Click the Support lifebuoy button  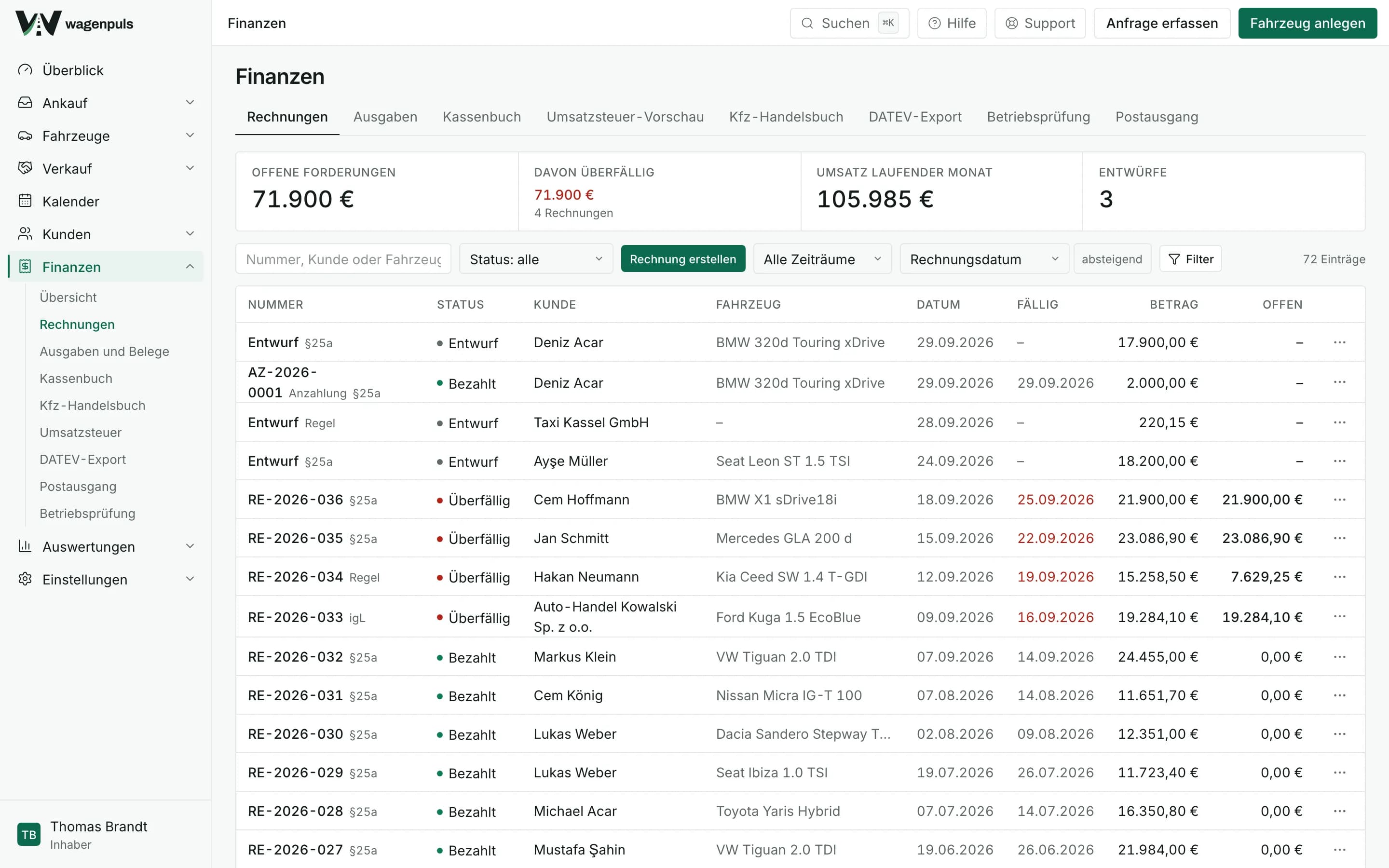click(1040, 23)
